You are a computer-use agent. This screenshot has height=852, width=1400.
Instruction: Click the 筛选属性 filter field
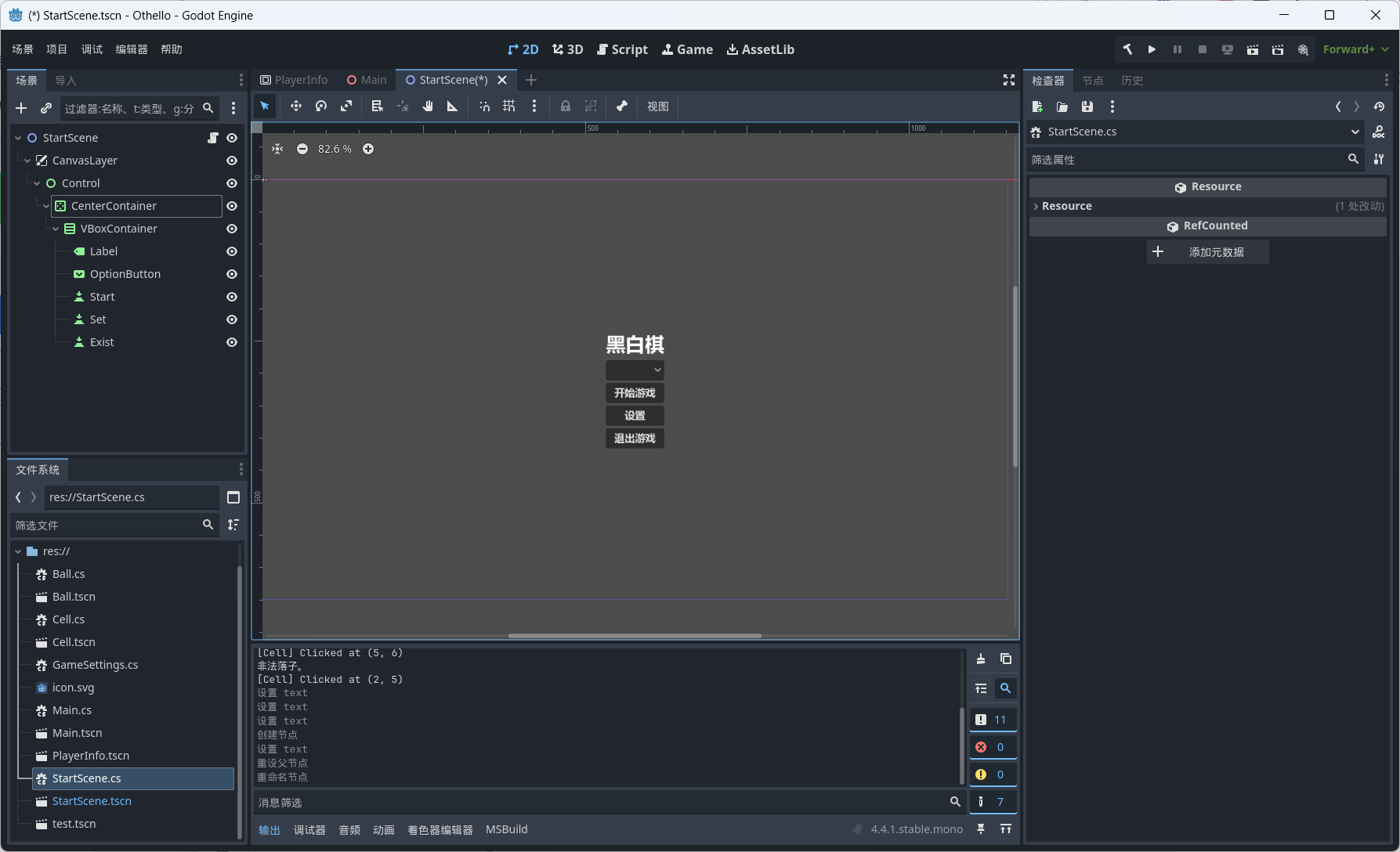pos(1195,160)
